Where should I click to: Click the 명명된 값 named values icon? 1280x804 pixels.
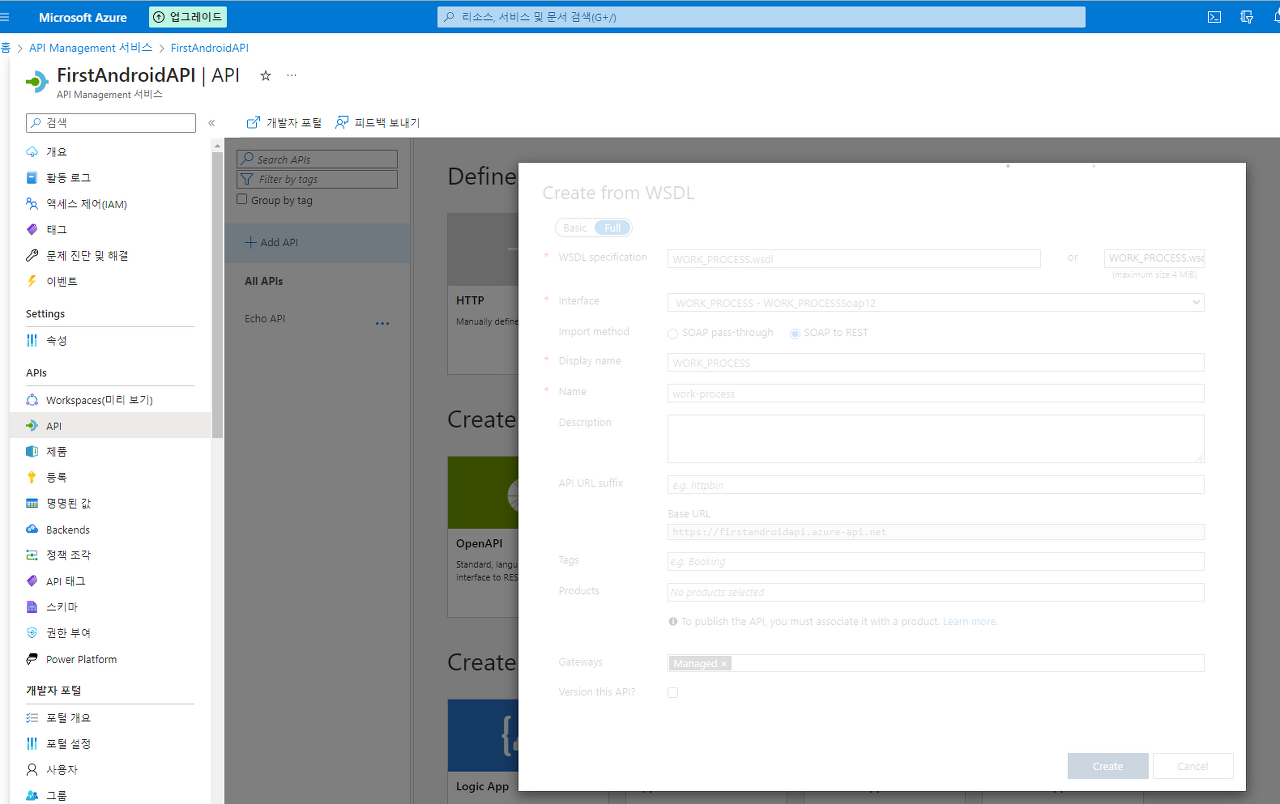(x=32, y=504)
